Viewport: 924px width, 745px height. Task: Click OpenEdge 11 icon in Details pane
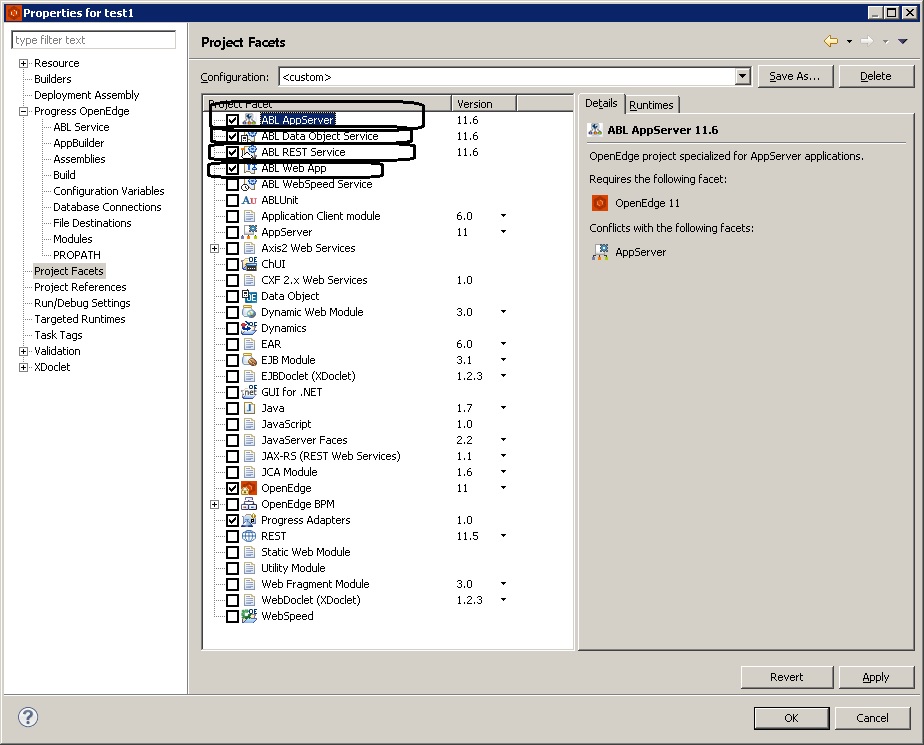[600, 203]
